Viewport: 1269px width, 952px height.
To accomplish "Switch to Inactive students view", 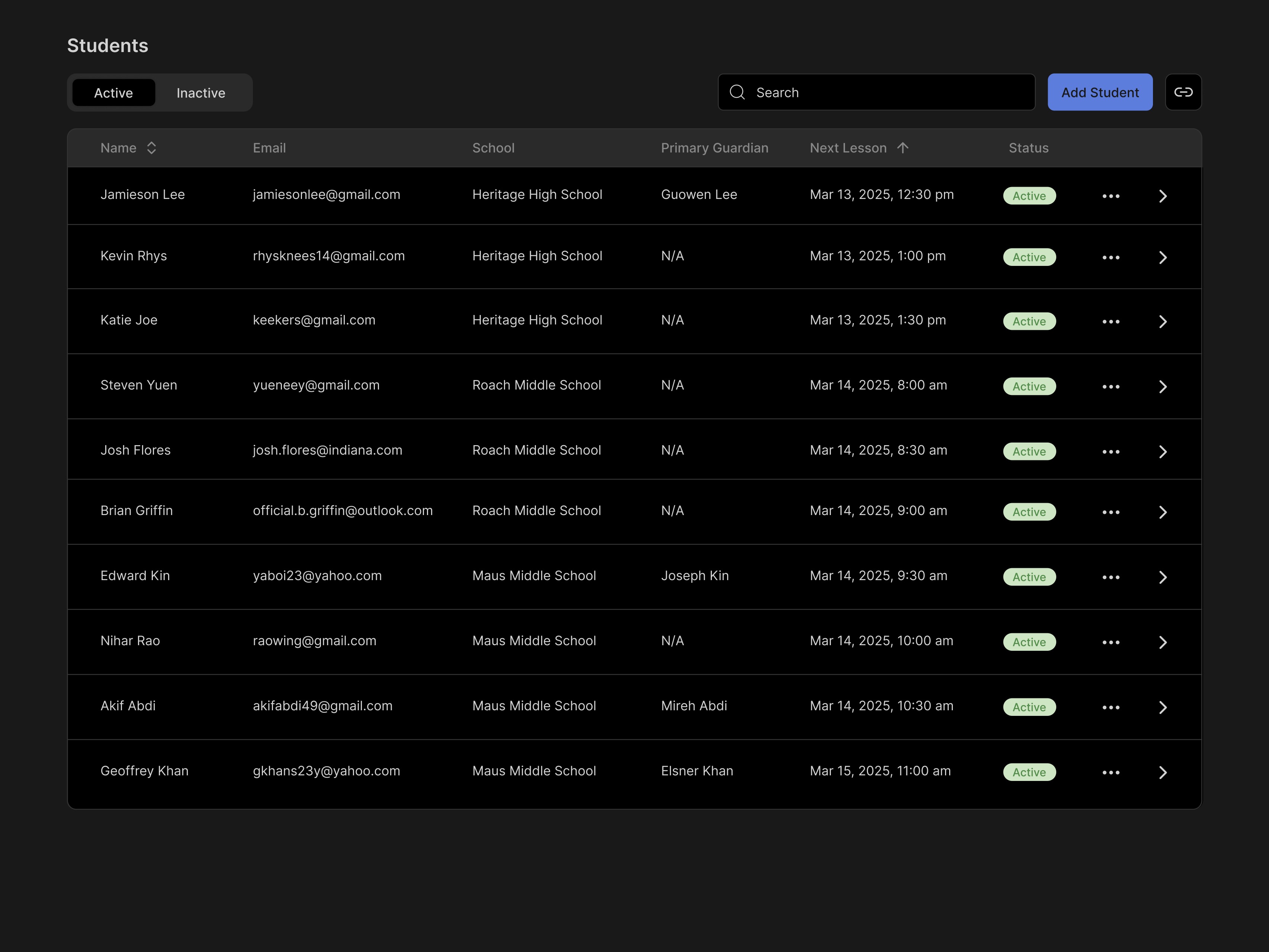I will click(201, 93).
